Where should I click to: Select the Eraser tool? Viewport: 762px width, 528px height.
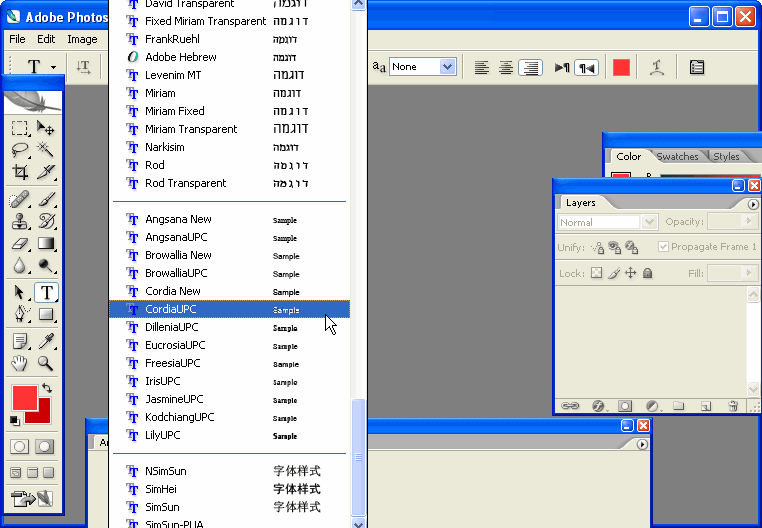[19, 243]
